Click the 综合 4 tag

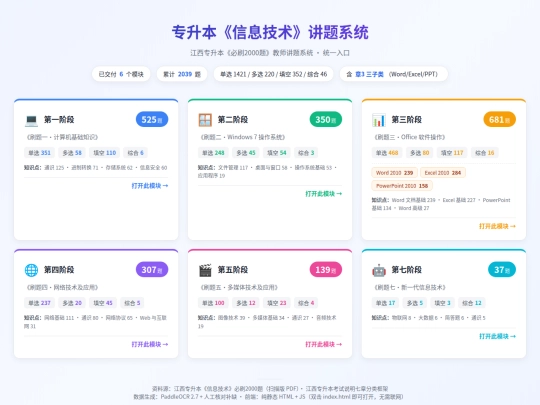306,303
